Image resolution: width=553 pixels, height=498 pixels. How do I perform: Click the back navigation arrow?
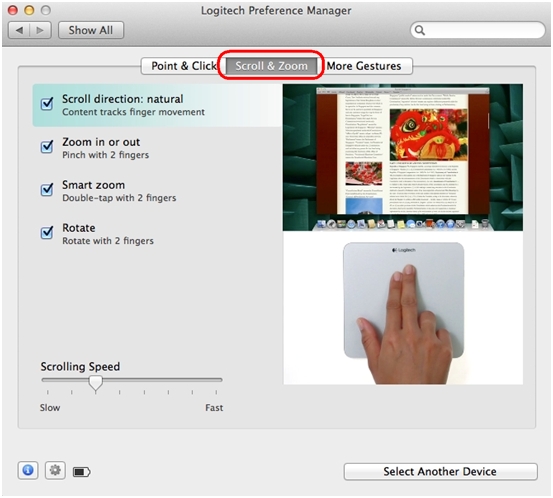point(19,30)
